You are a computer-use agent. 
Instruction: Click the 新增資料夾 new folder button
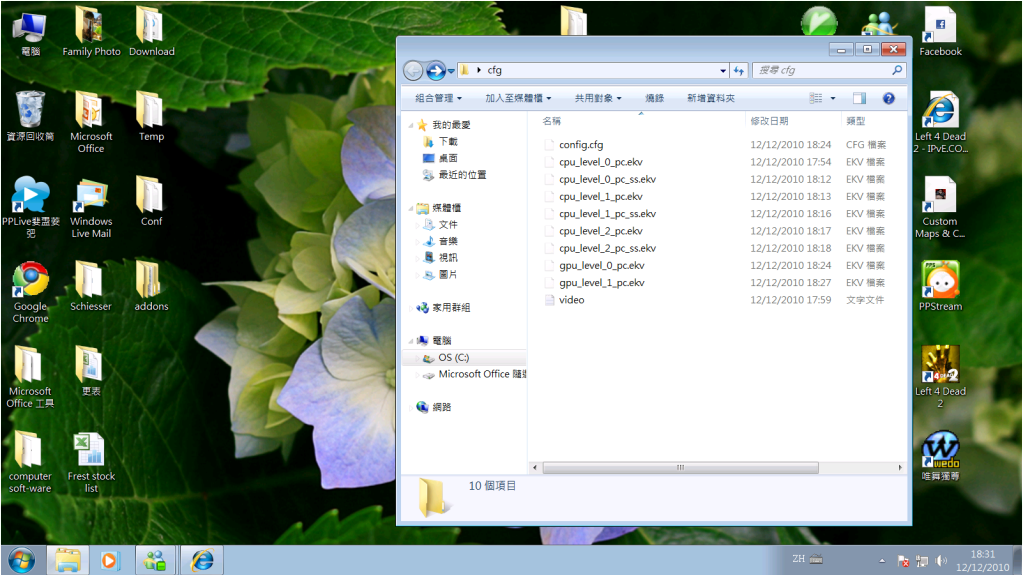point(710,98)
